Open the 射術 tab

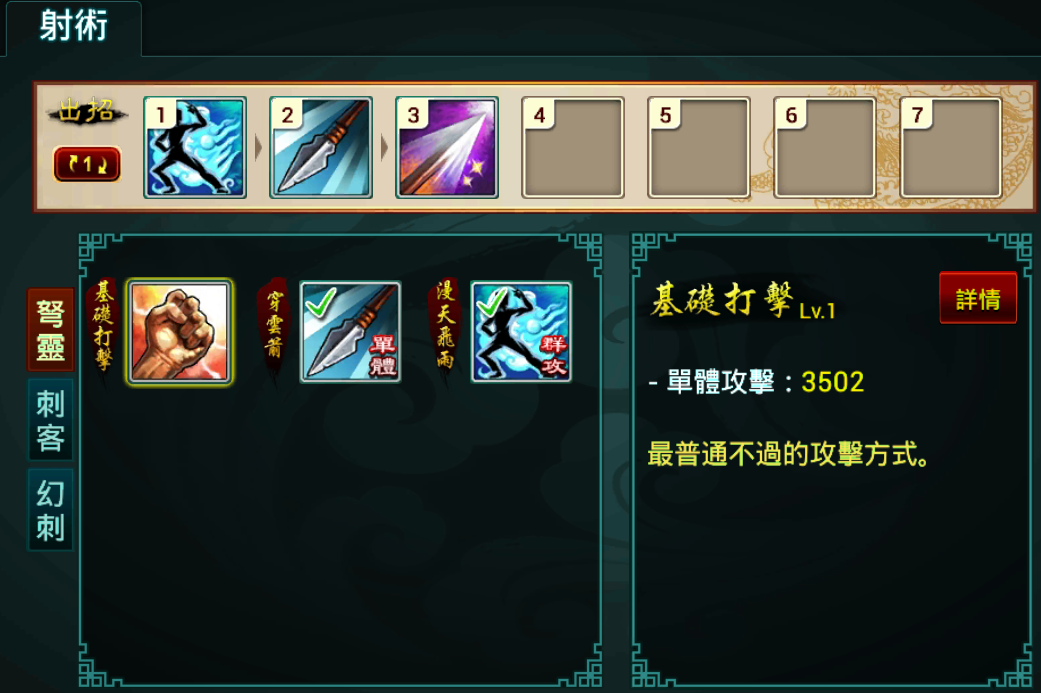pyautogui.click(x=74, y=27)
